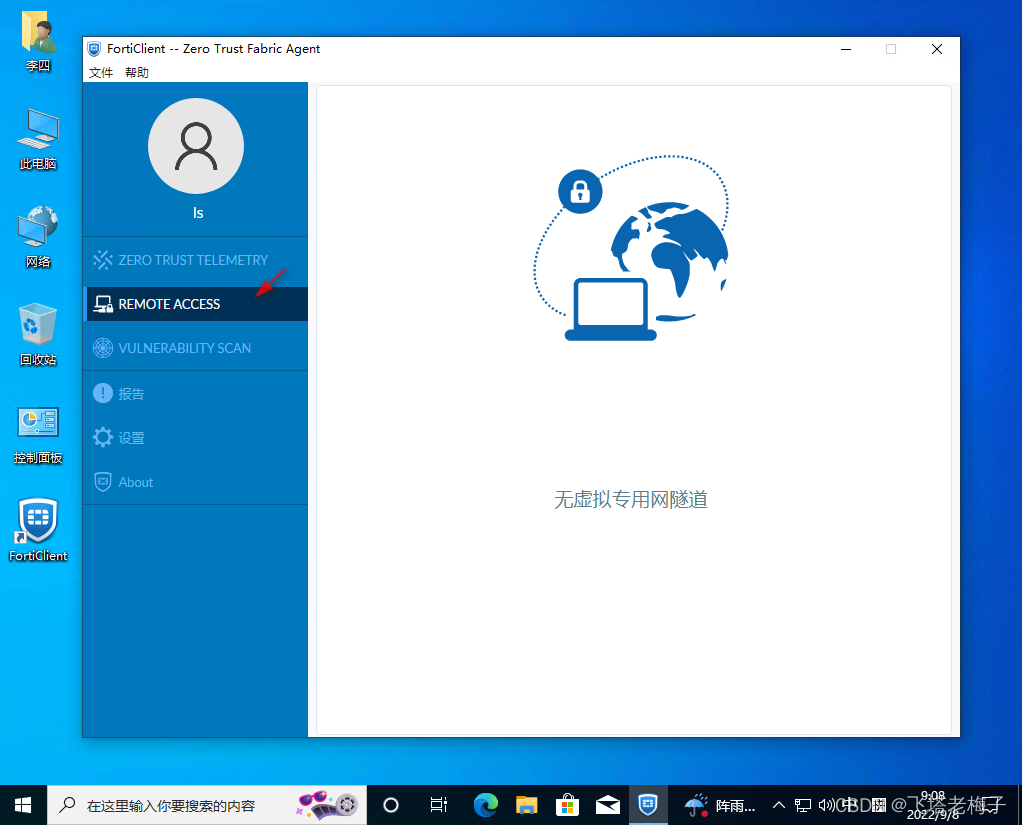Image resolution: width=1022 pixels, height=825 pixels.
Task: Click the Vulnerability Scan radar icon
Action: [x=102, y=348]
